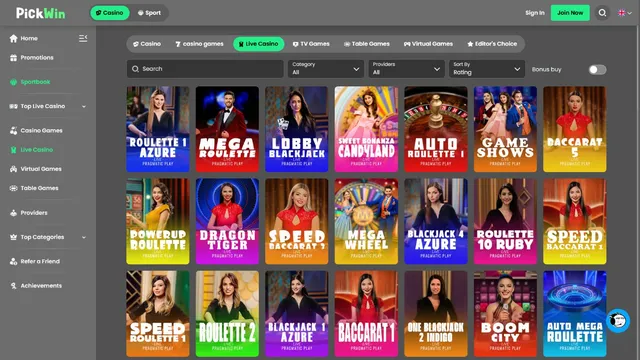This screenshot has height=360, width=640.
Task: Open the search magnifier icon in header
Action: (x=602, y=13)
